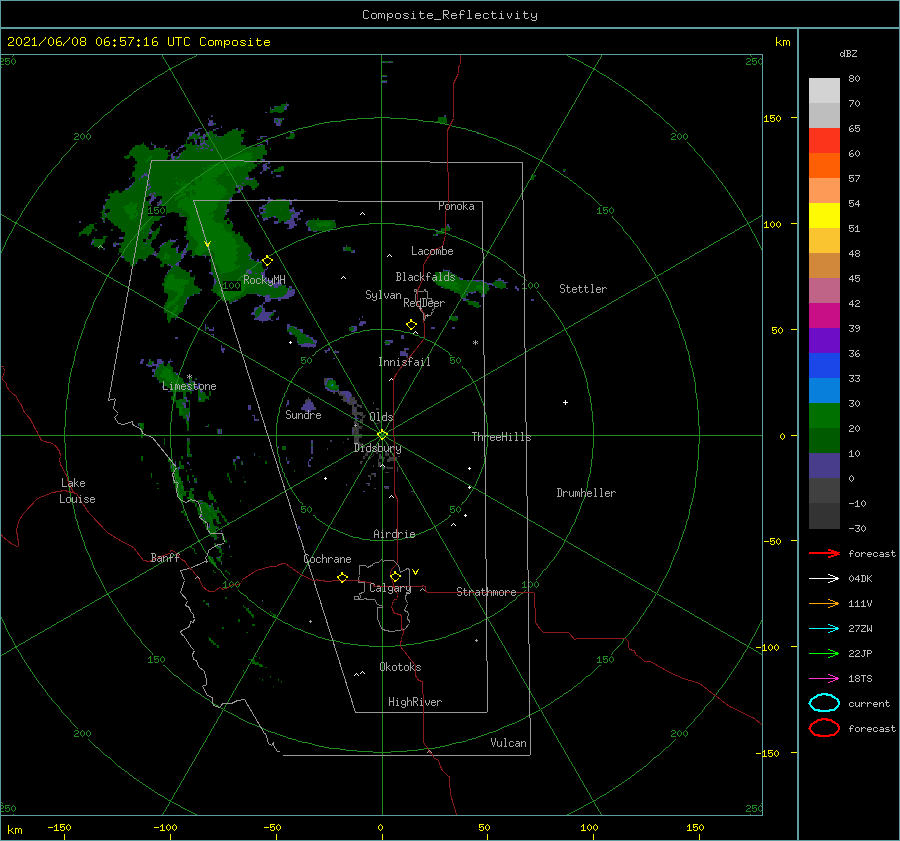
Task: Select the Drumheller label
Action: pos(586,493)
